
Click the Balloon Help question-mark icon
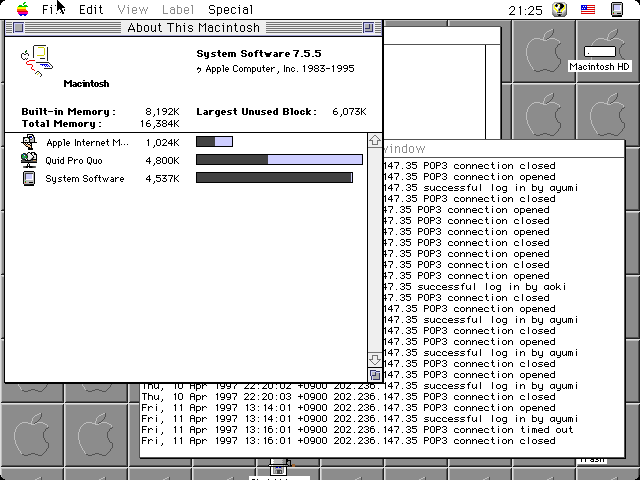click(560, 9)
